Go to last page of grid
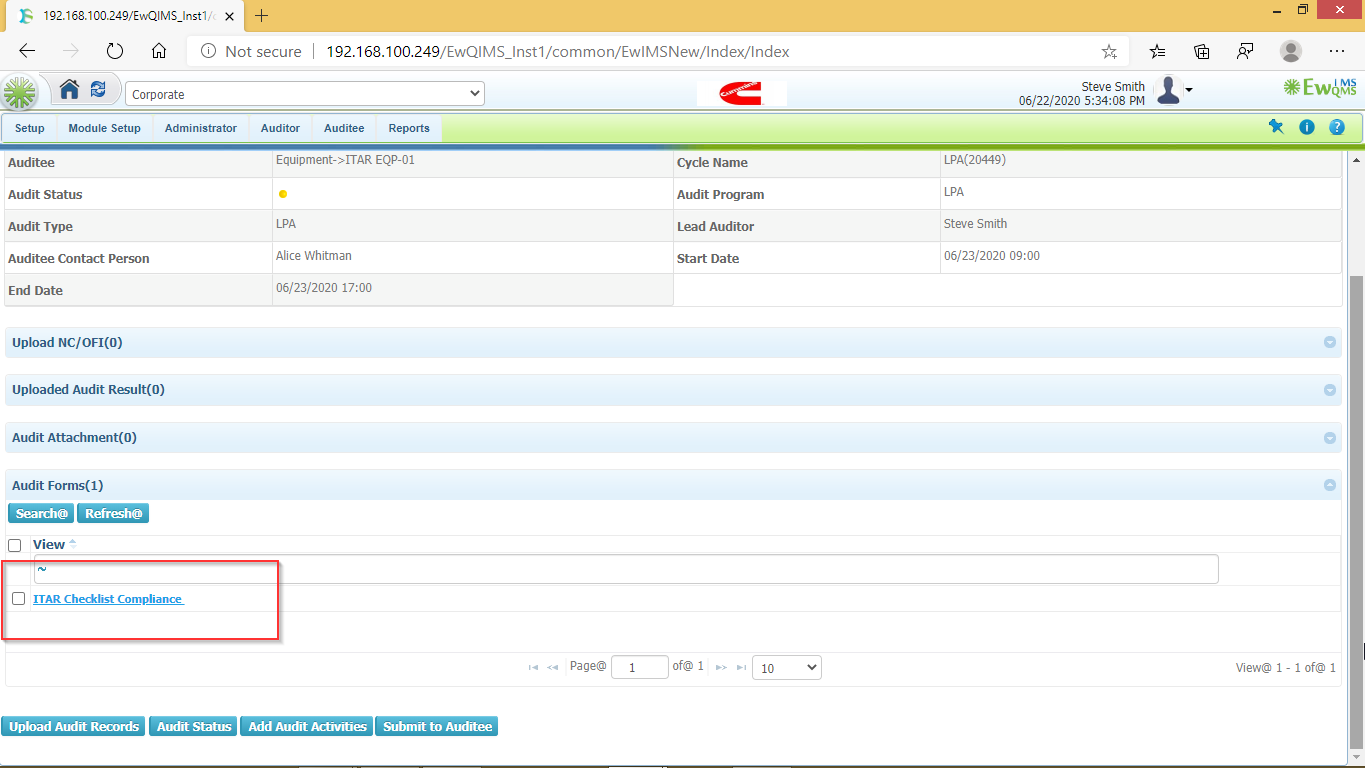1365x768 pixels. [741, 667]
